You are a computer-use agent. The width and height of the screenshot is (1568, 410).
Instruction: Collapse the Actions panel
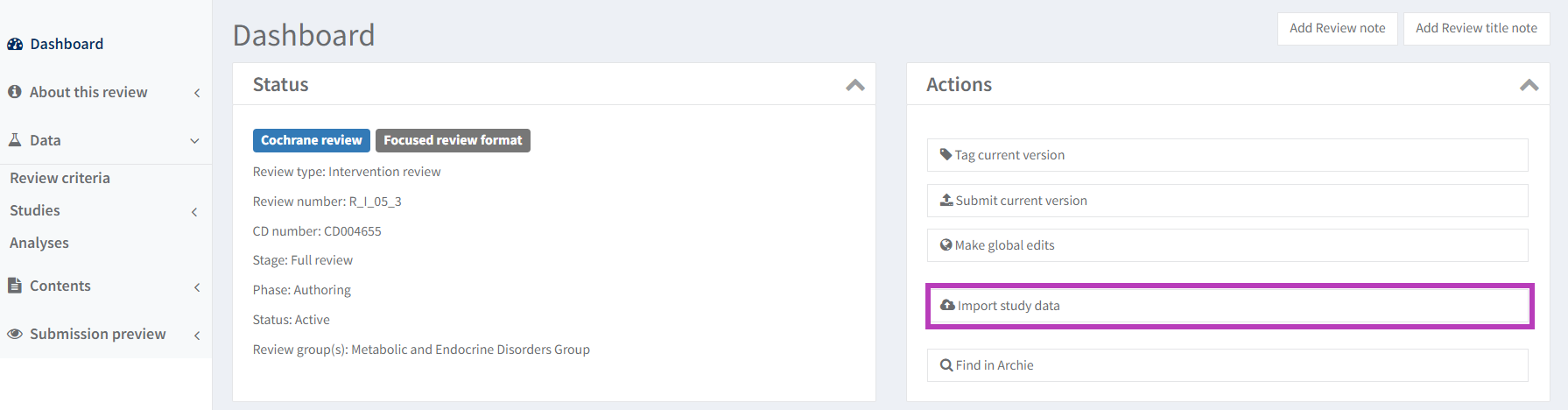pos(1529,85)
